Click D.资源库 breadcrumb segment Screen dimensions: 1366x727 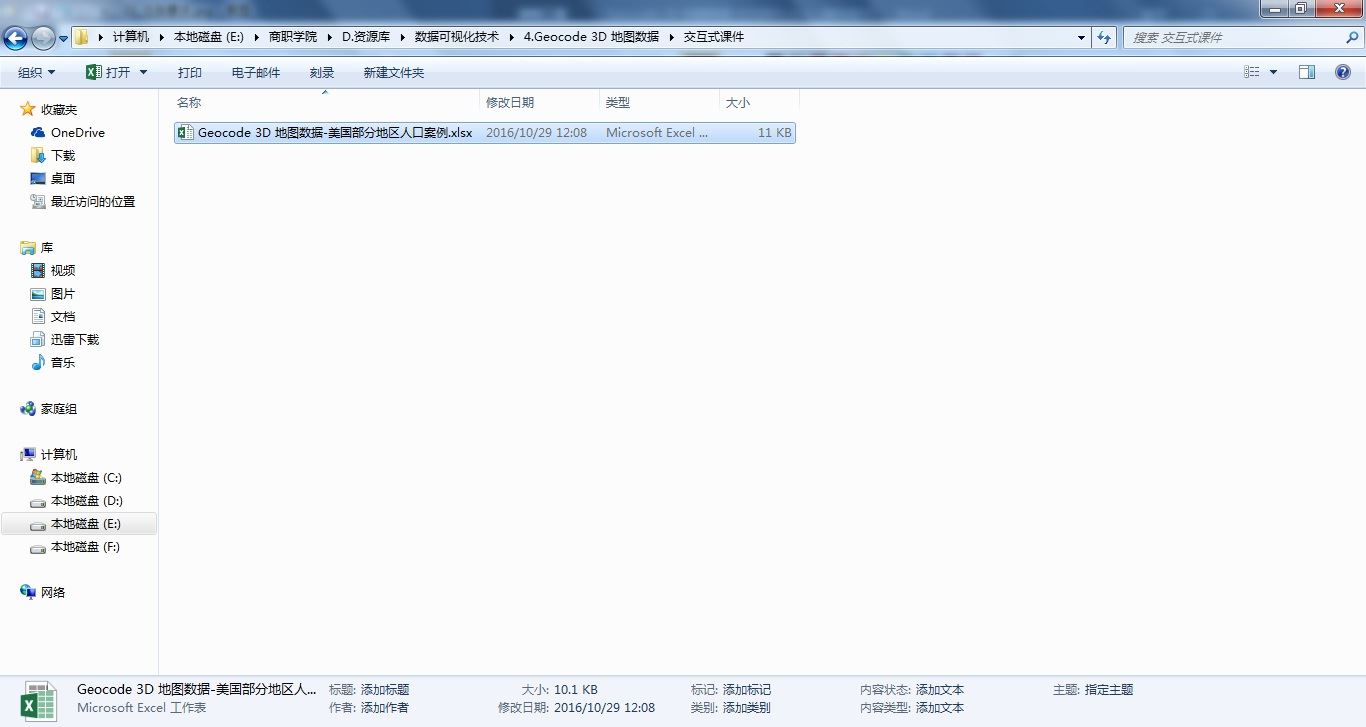pos(366,37)
